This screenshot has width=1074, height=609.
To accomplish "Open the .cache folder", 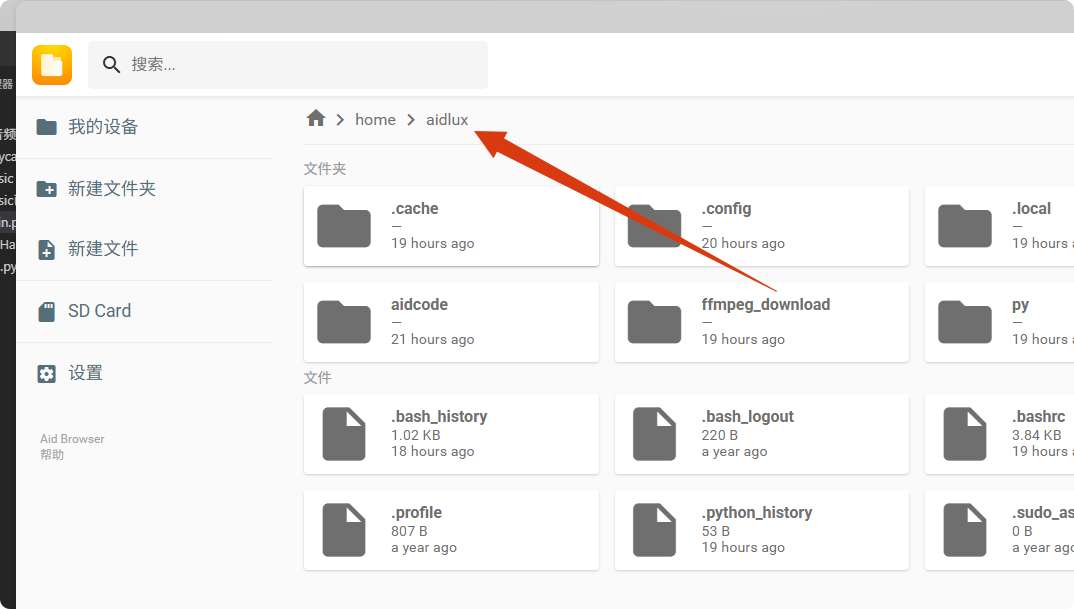I will coord(451,226).
